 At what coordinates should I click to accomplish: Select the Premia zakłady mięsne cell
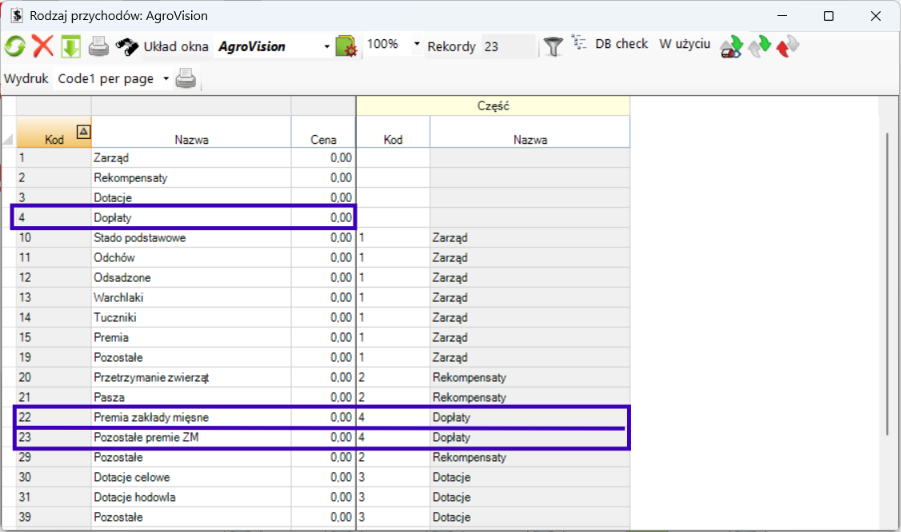point(191,418)
